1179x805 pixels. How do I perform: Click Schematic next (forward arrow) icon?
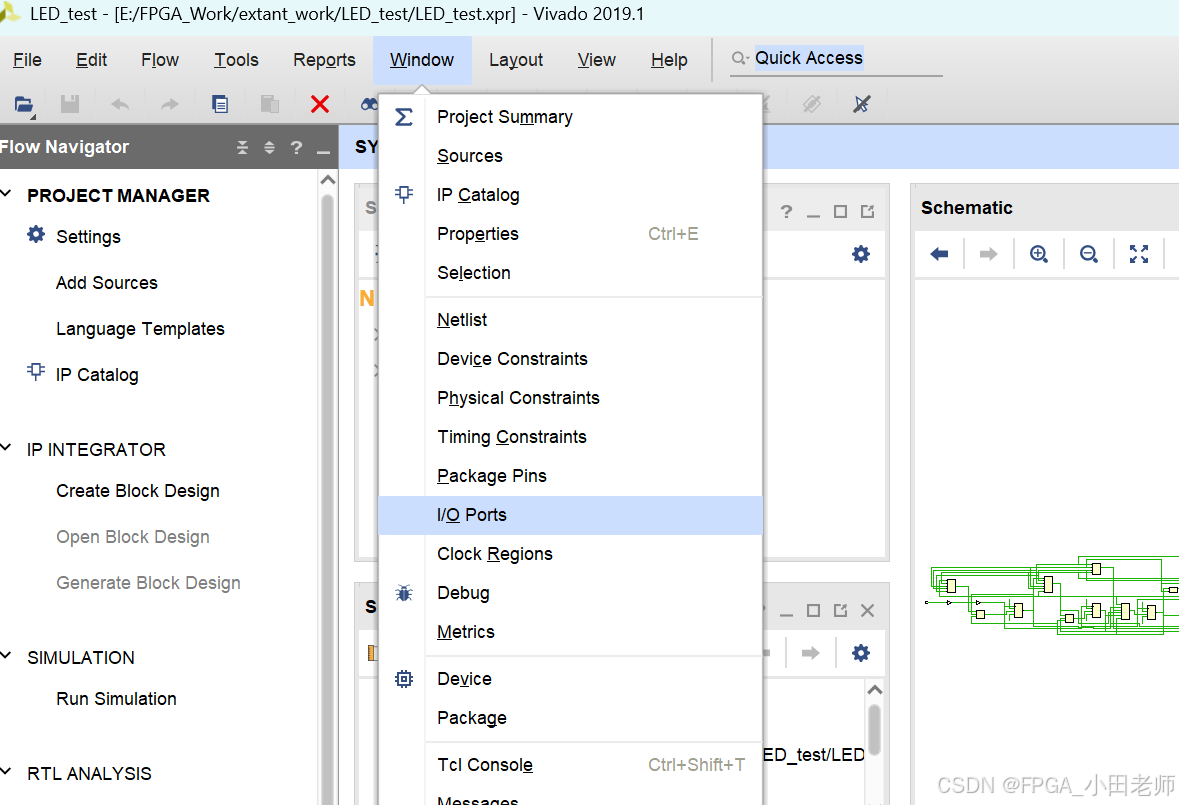click(989, 254)
